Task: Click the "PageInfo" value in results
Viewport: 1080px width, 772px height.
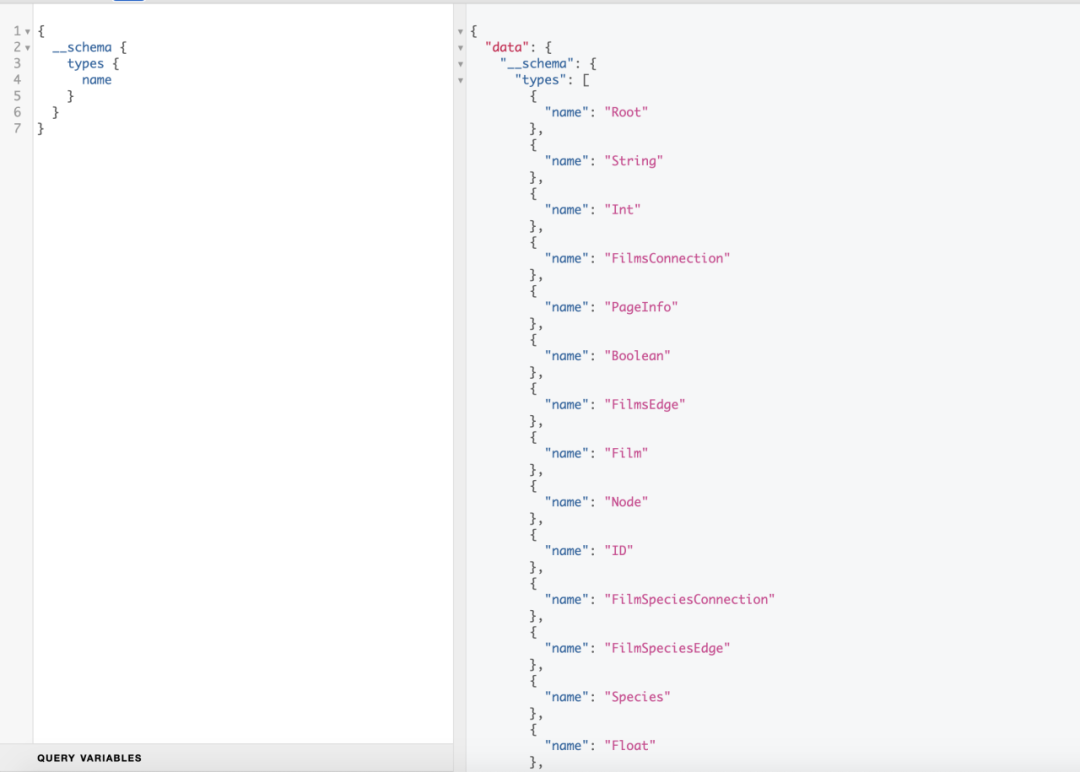Action: (x=641, y=307)
